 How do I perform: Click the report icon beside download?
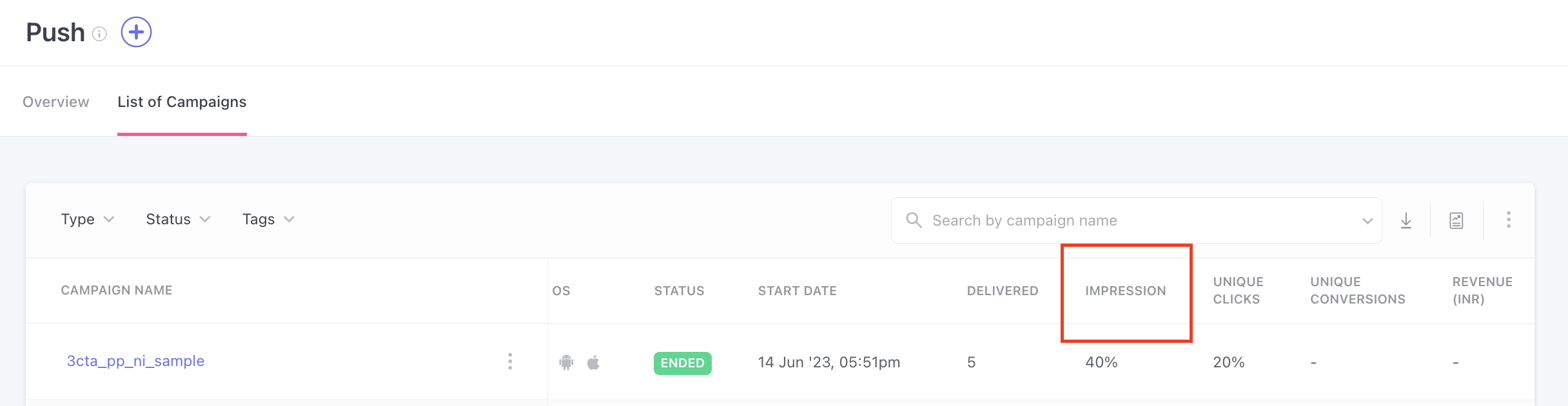coord(1456,220)
